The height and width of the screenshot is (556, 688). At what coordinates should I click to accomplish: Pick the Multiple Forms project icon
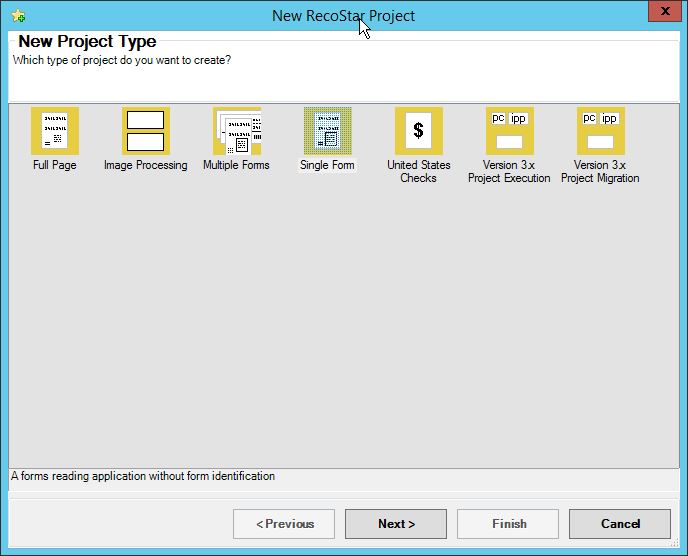237,131
